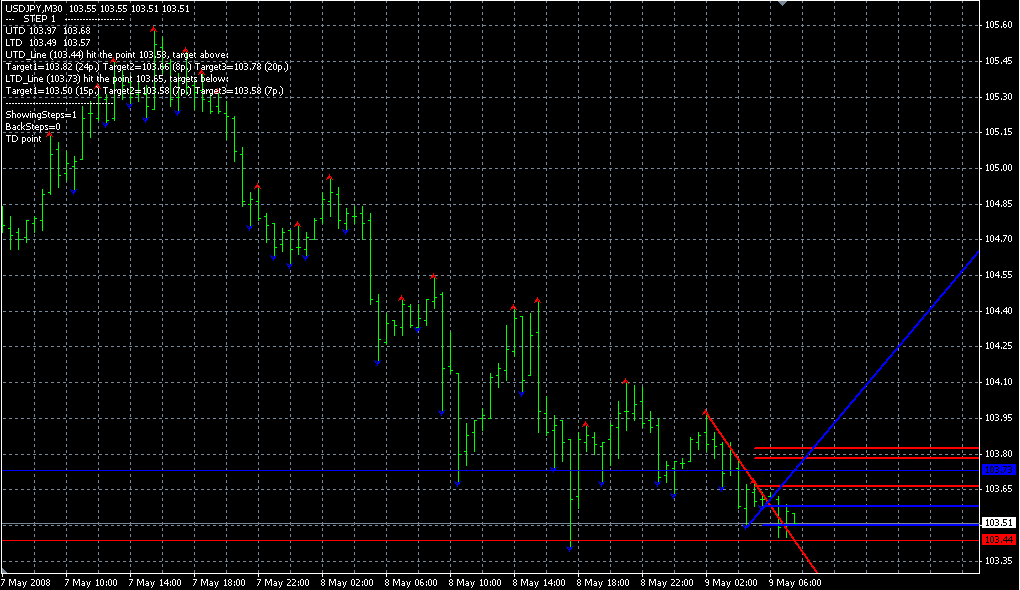This screenshot has height=590, width=1020.
Task: Click the 104.70 price scale label
Action: tap(999, 239)
